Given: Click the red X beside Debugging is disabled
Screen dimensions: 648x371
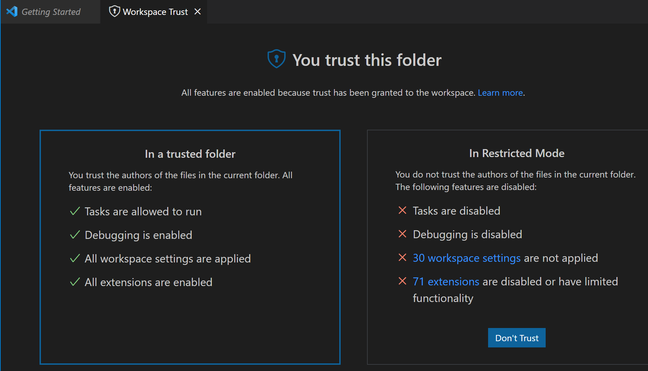Looking at the screenshot, I should 402,234.
